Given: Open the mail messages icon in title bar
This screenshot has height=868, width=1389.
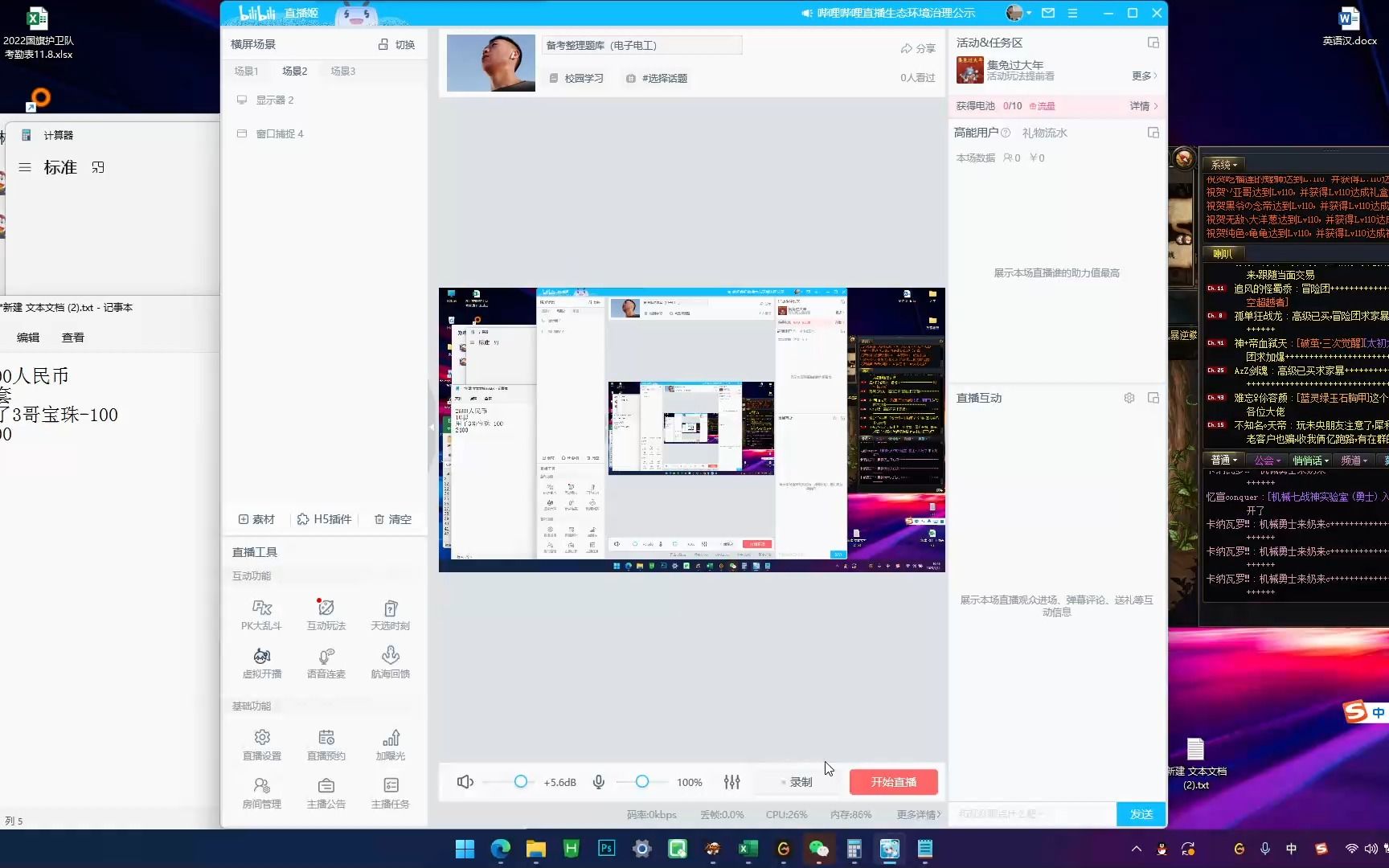Looking at the screenshot, I should [1048, 13].
